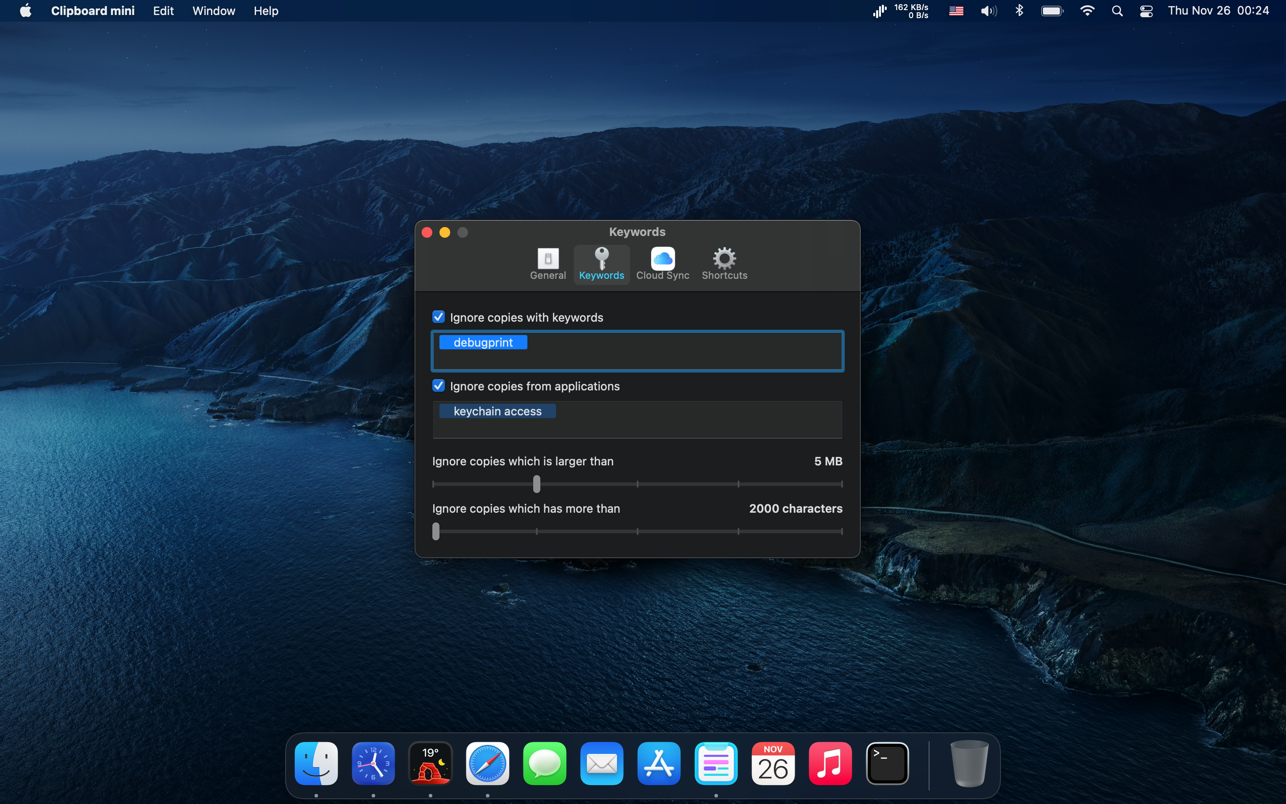Disable Ignore copies with keywords
The image size is (1286, 804).
pos(438,317)
